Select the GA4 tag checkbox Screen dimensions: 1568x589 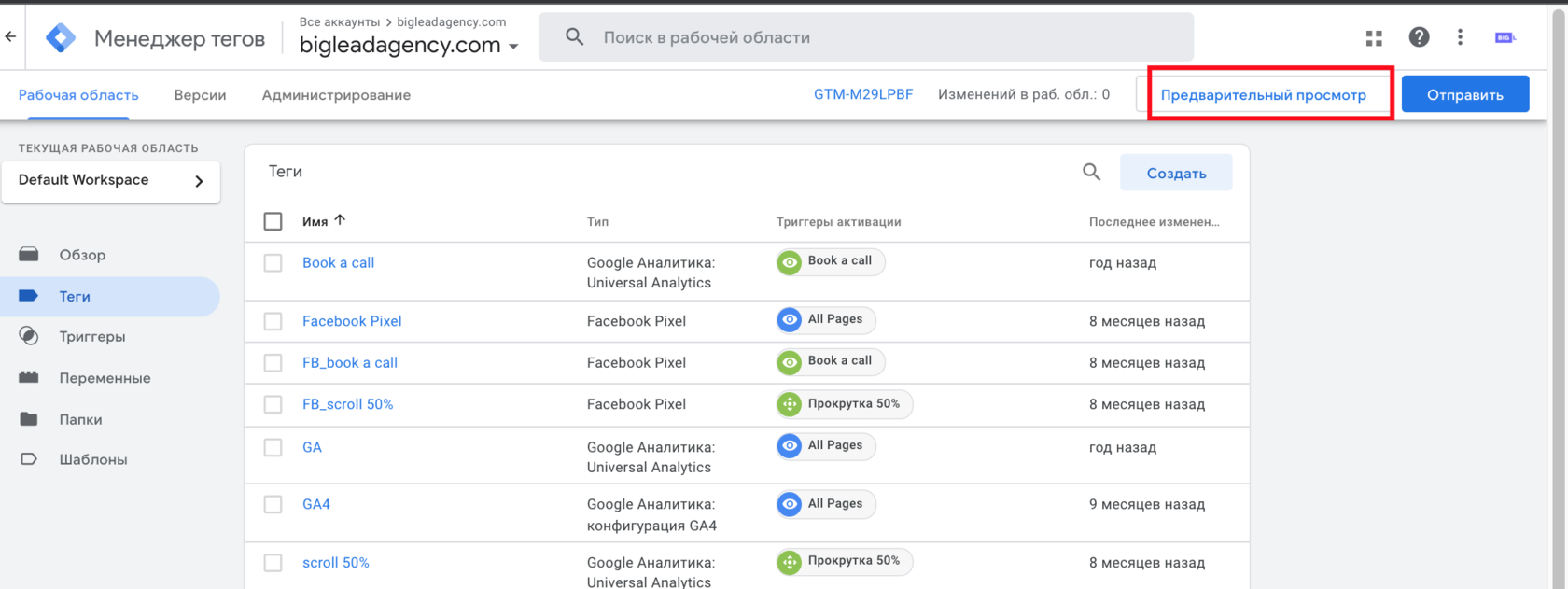pos(273,505)
